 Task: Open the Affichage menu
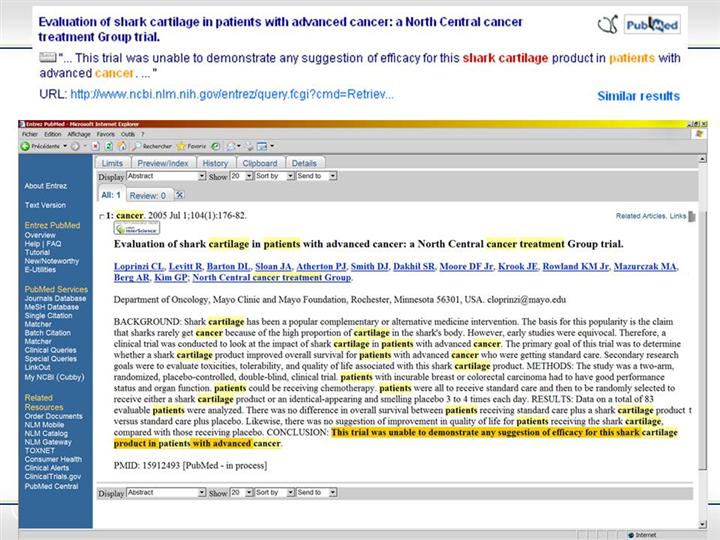point(79,133)
